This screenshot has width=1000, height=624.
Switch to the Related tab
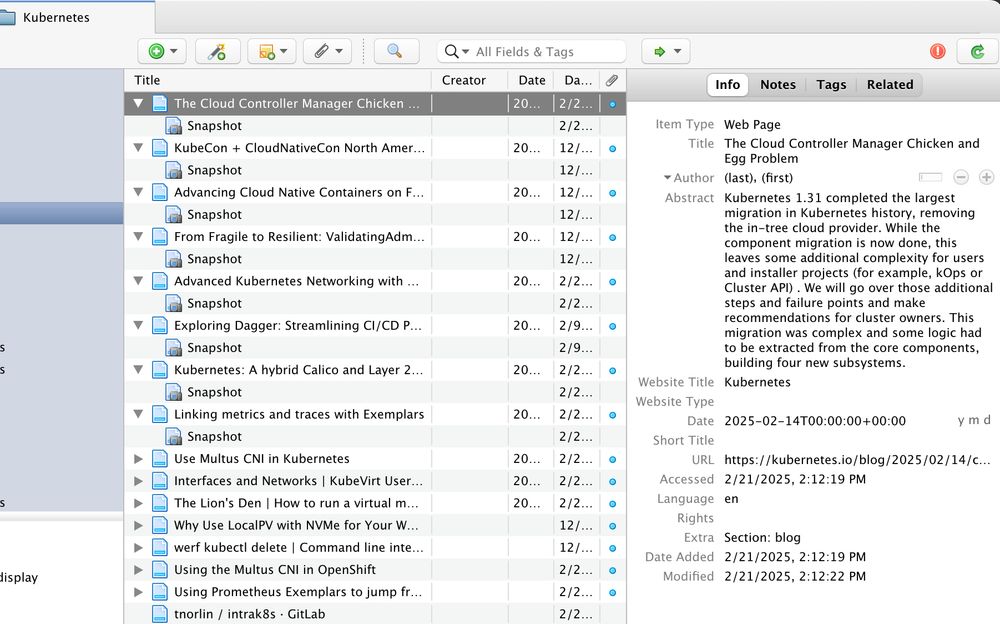click(x=890, y=85)
